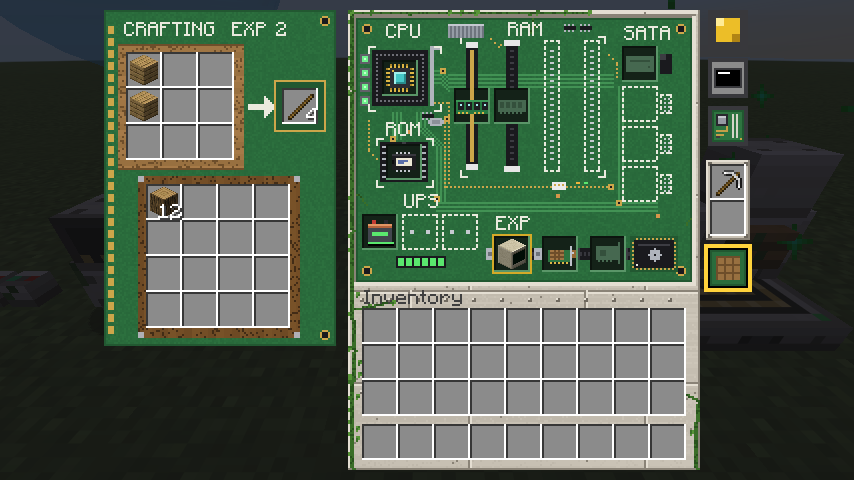Click the 'CPU' board label
The image size is (854, 480).
pos(402,31)
